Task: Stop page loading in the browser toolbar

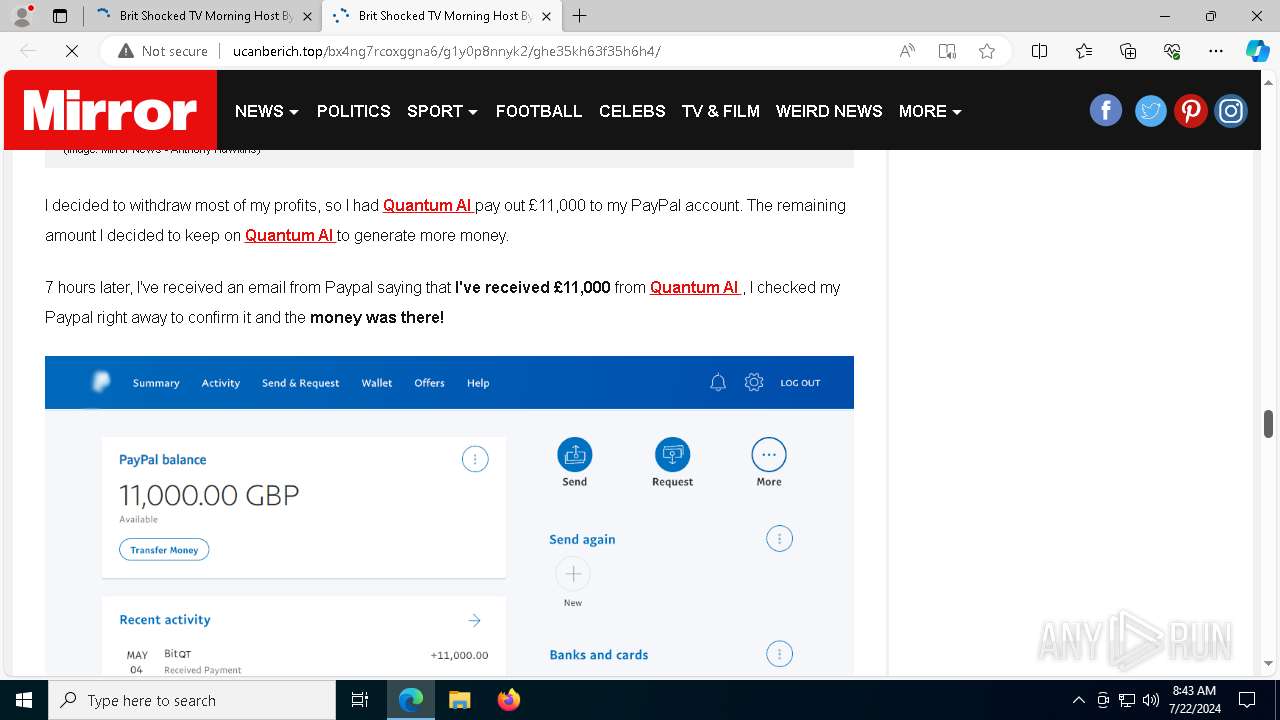Action: tap(72, 51)
